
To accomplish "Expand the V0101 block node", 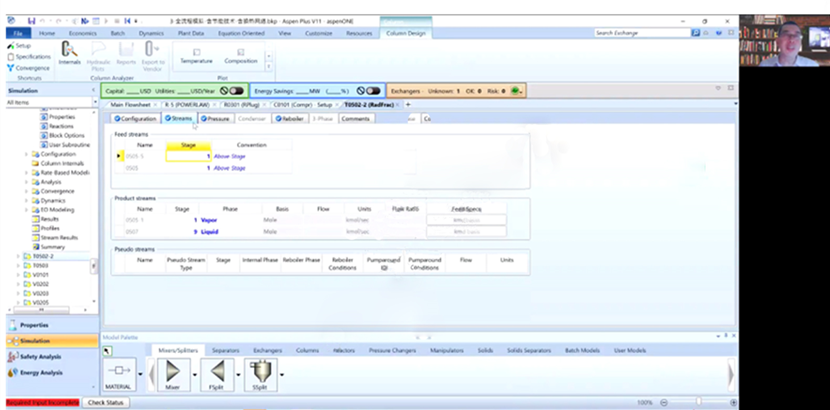I will (19, 275).
